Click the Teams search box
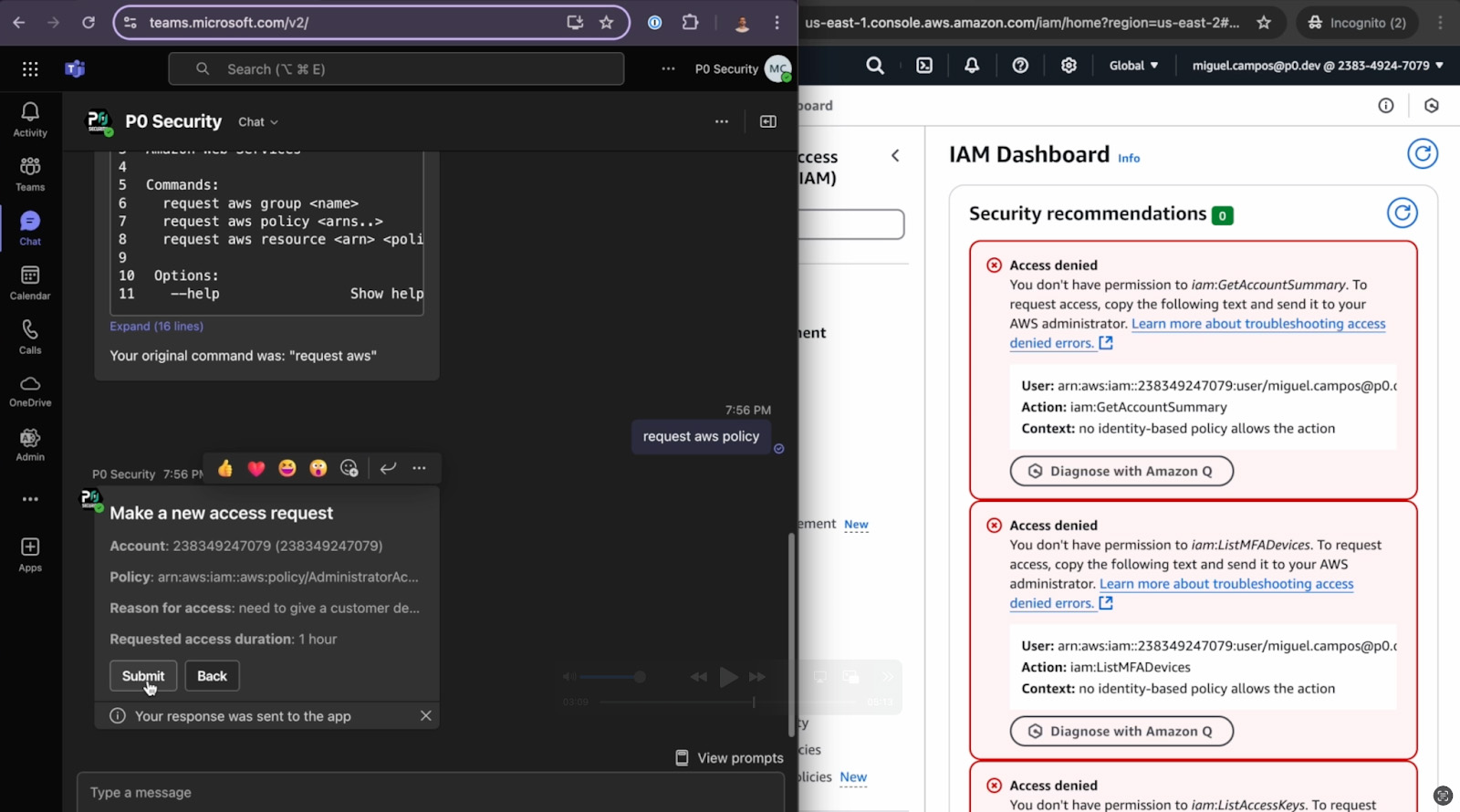 pyautogui.click(x=396, y=69)
